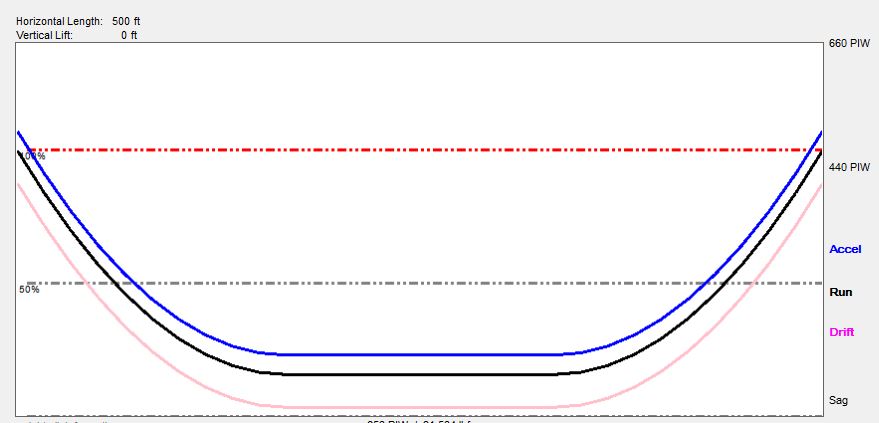879x423 pixels.
Task: Click the Vertical Lift label
Action: tap(44, 35)
